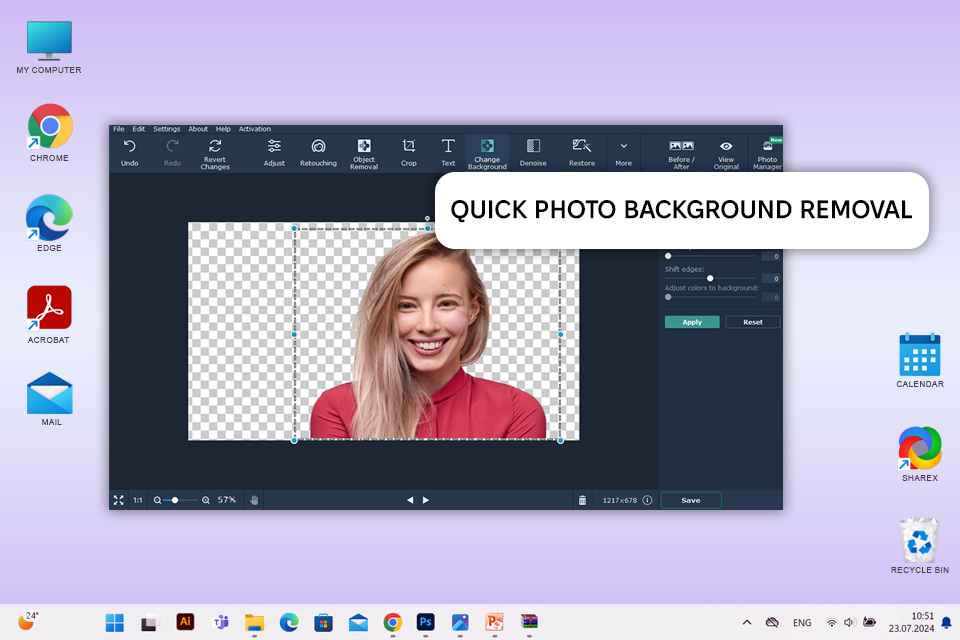Click the Undo tool
Image resolution: width=960 pixels, height=640 pixels.
pos(129,152)
